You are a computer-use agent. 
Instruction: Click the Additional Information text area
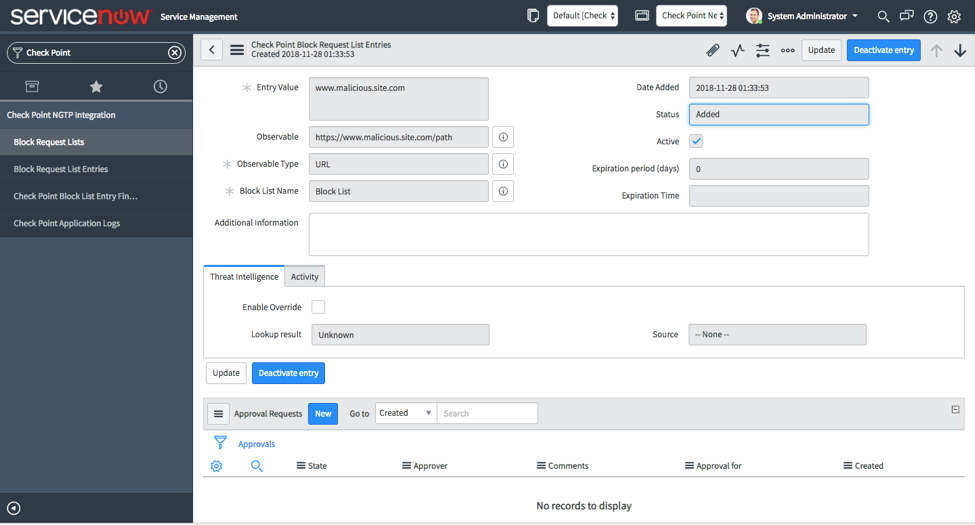coord(588,235)
